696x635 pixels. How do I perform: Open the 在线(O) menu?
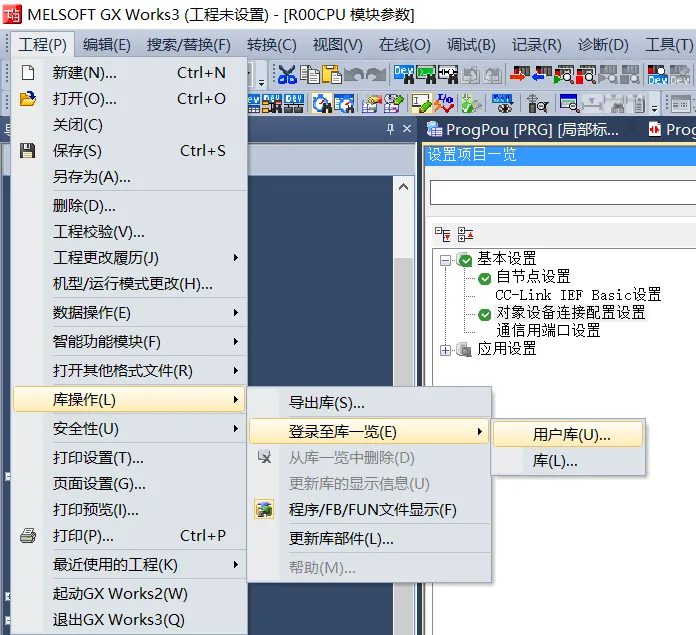tap(404, 45)
